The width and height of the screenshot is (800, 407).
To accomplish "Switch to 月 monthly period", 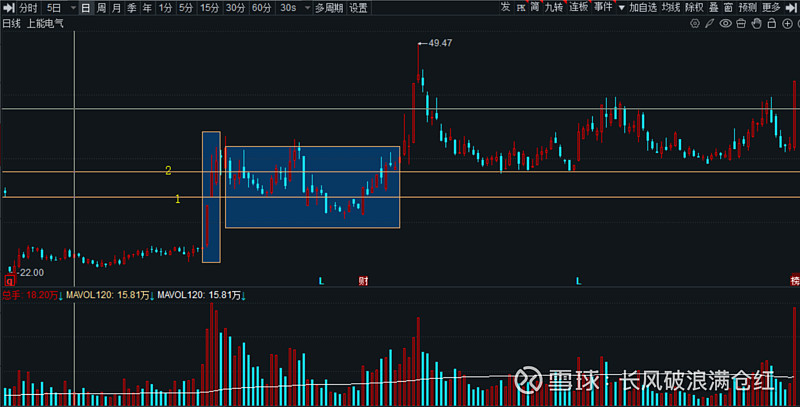I will click(116, 8).
